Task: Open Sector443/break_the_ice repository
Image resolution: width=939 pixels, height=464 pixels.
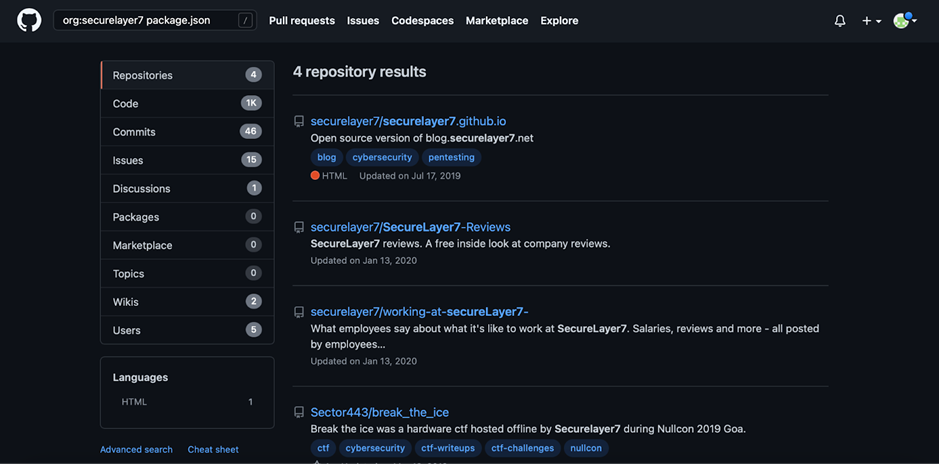Action: (x=380, y=413)
